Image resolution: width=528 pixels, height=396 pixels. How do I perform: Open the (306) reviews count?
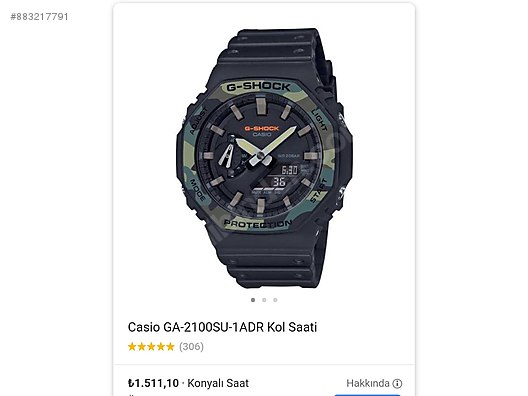(191, 346)
